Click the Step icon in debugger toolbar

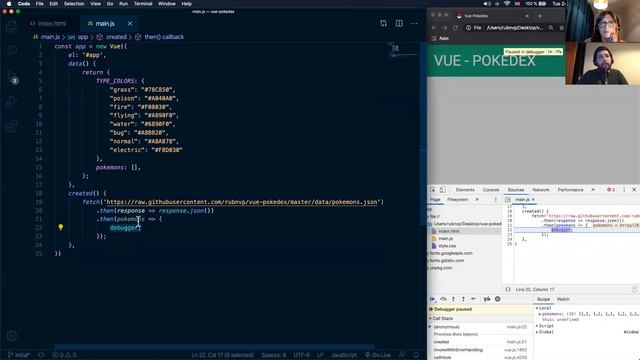pyautogui.click(x=473, y=299)
